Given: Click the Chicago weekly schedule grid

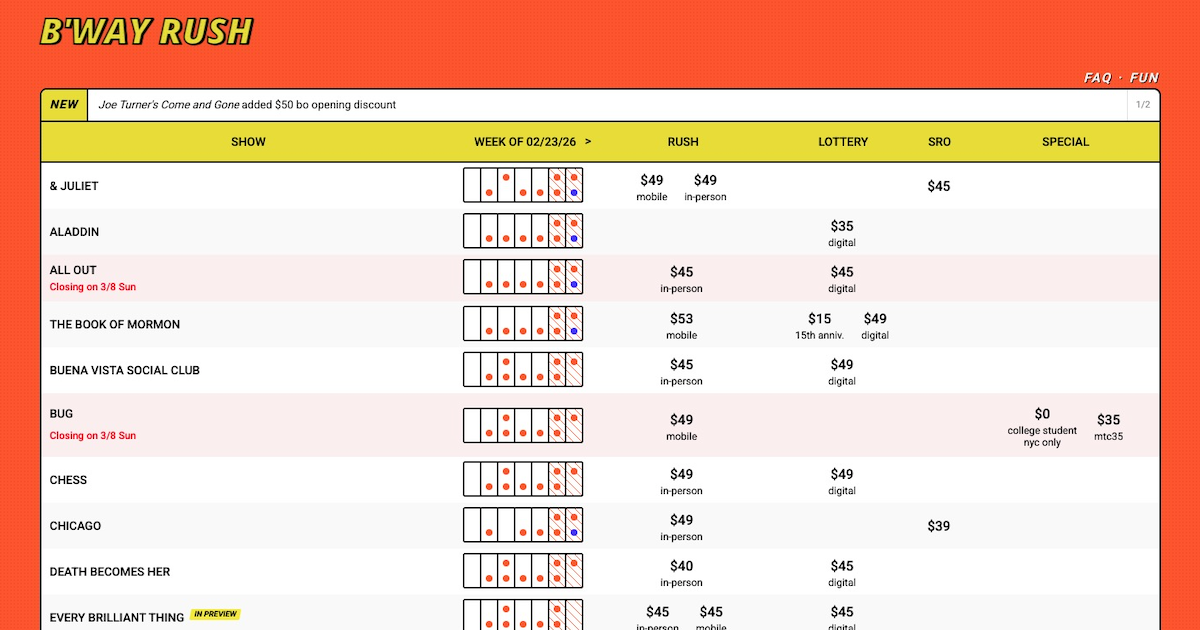Looking at the screenshot, I should tap(523, 525).
